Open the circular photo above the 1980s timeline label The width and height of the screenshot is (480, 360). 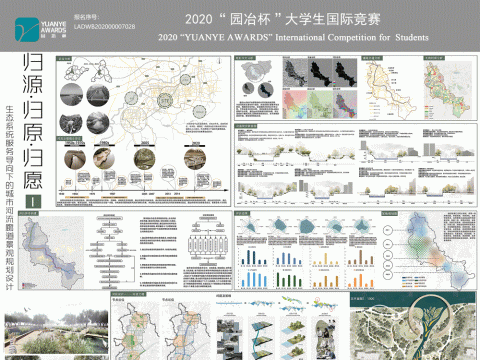tap(104, 159)
